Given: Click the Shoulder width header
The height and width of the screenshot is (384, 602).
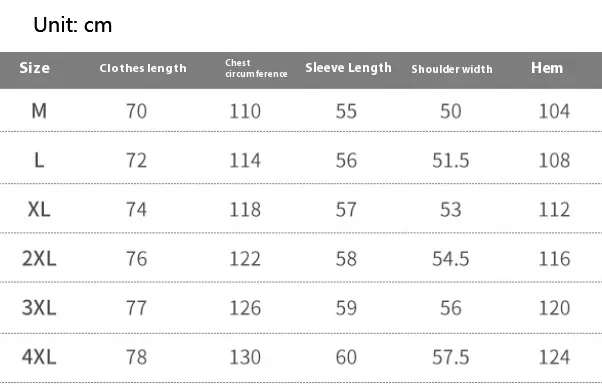Looking at the screenshot, I should tap(452, 69).
